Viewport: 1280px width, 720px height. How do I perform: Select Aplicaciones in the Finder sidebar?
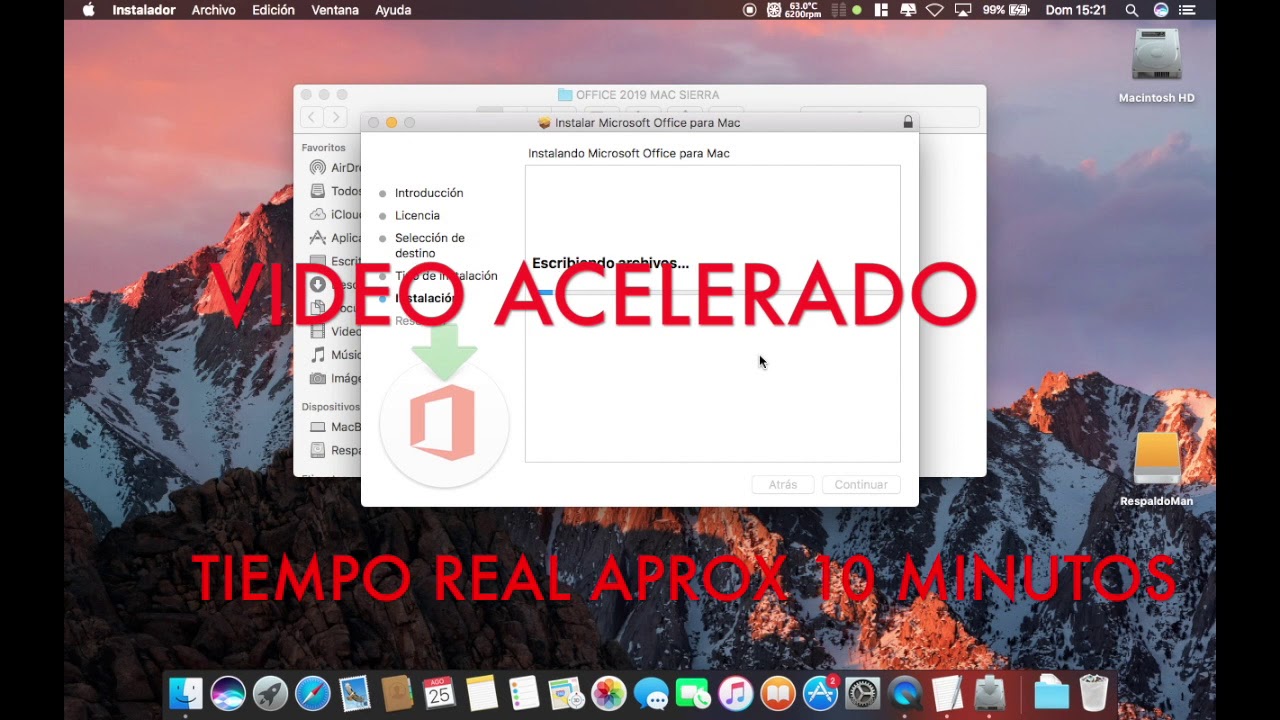[x=334, y=238]
